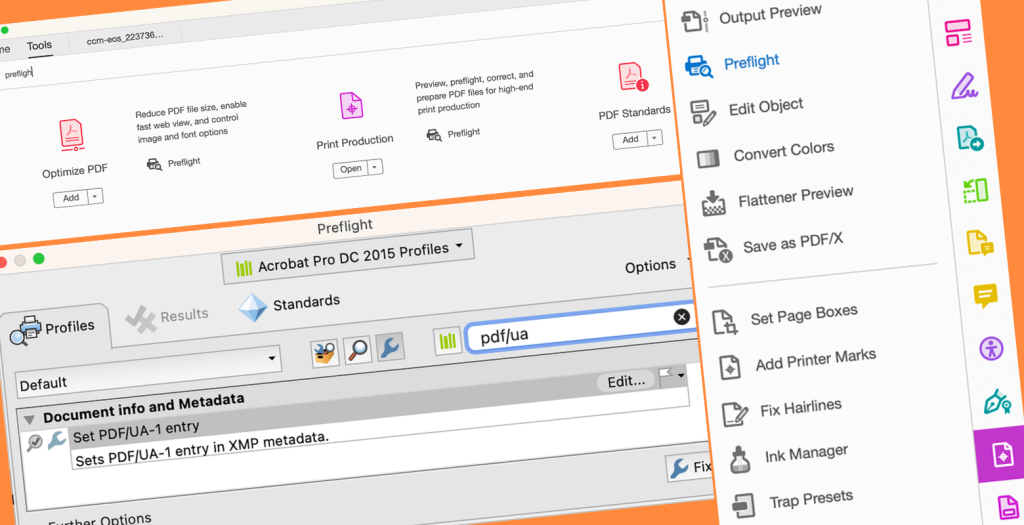Click 'Sets PDF/UA-1 entry in XMP metadata.' text

pos(201,449)
